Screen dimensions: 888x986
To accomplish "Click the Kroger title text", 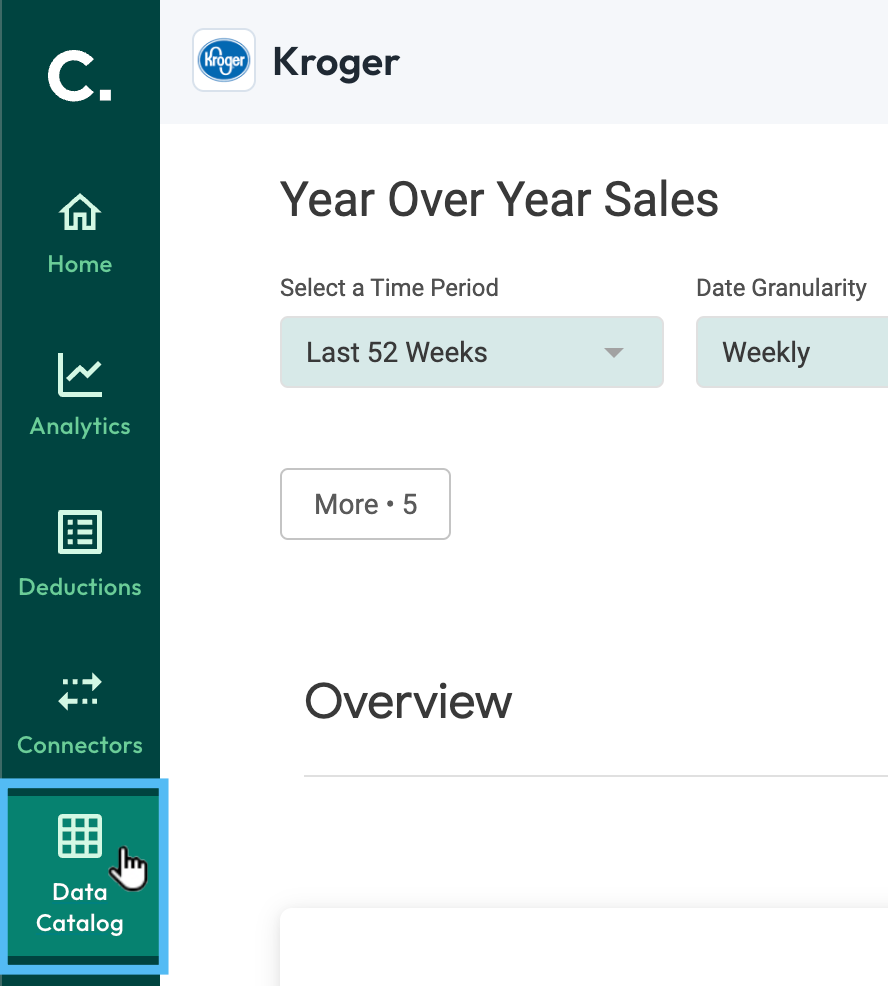I will coord(336,63).
